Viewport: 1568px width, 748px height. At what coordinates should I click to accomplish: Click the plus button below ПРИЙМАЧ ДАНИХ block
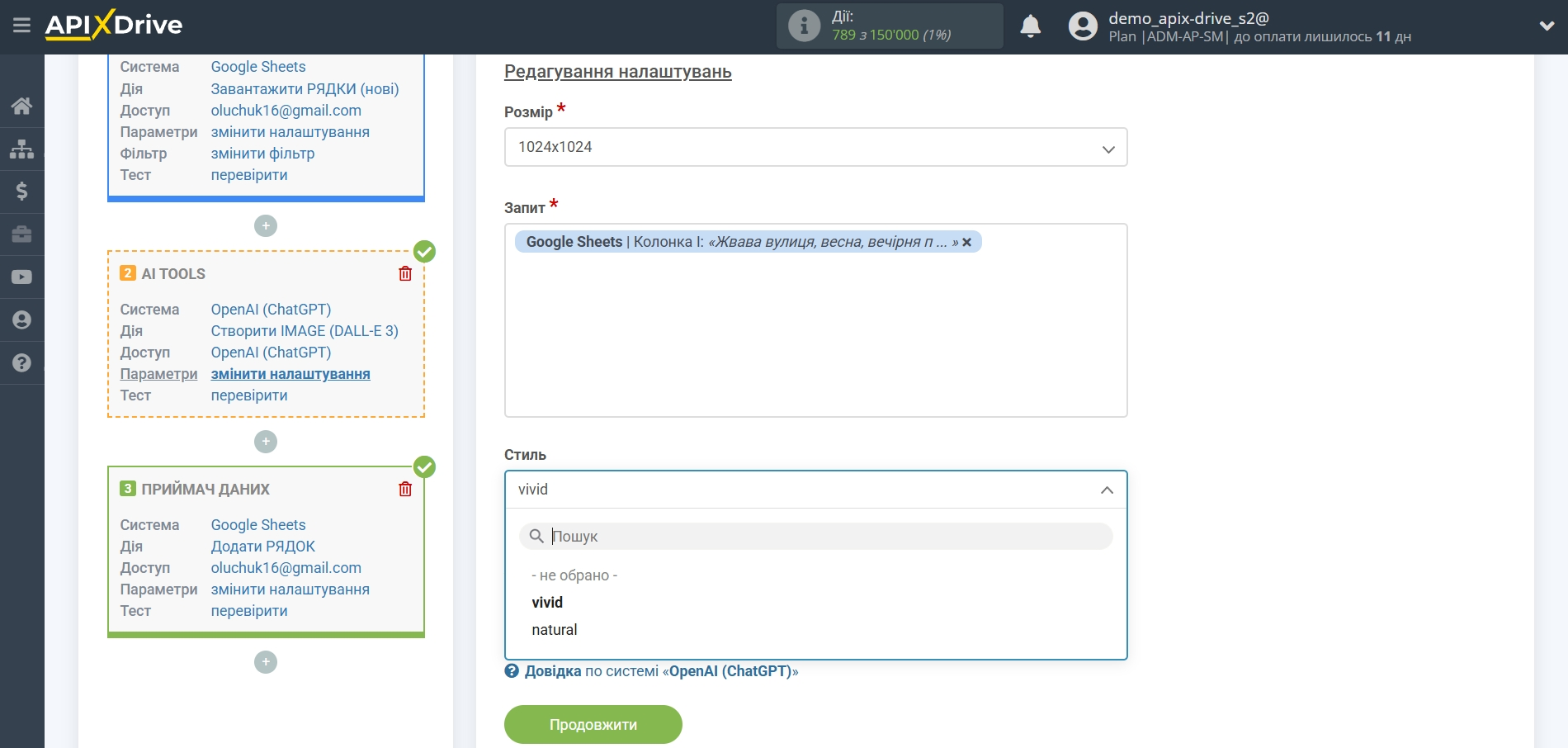(266, 662)
